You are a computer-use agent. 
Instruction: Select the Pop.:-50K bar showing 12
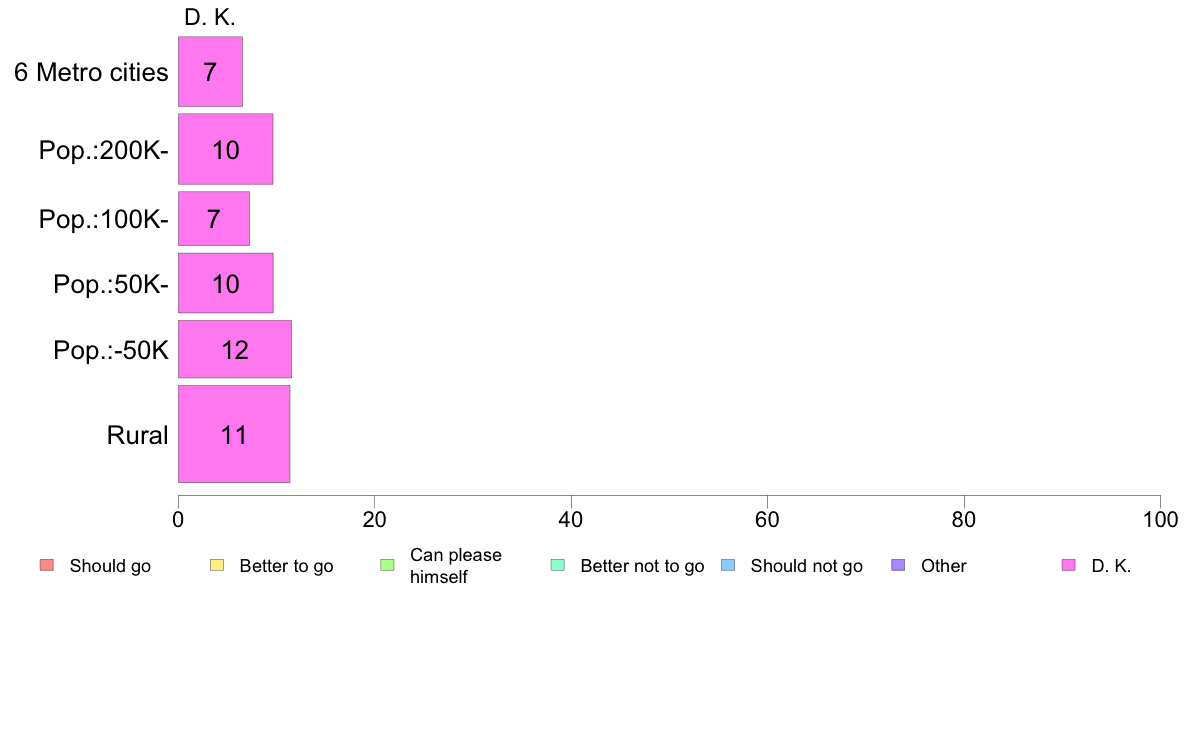pos(235,349)
